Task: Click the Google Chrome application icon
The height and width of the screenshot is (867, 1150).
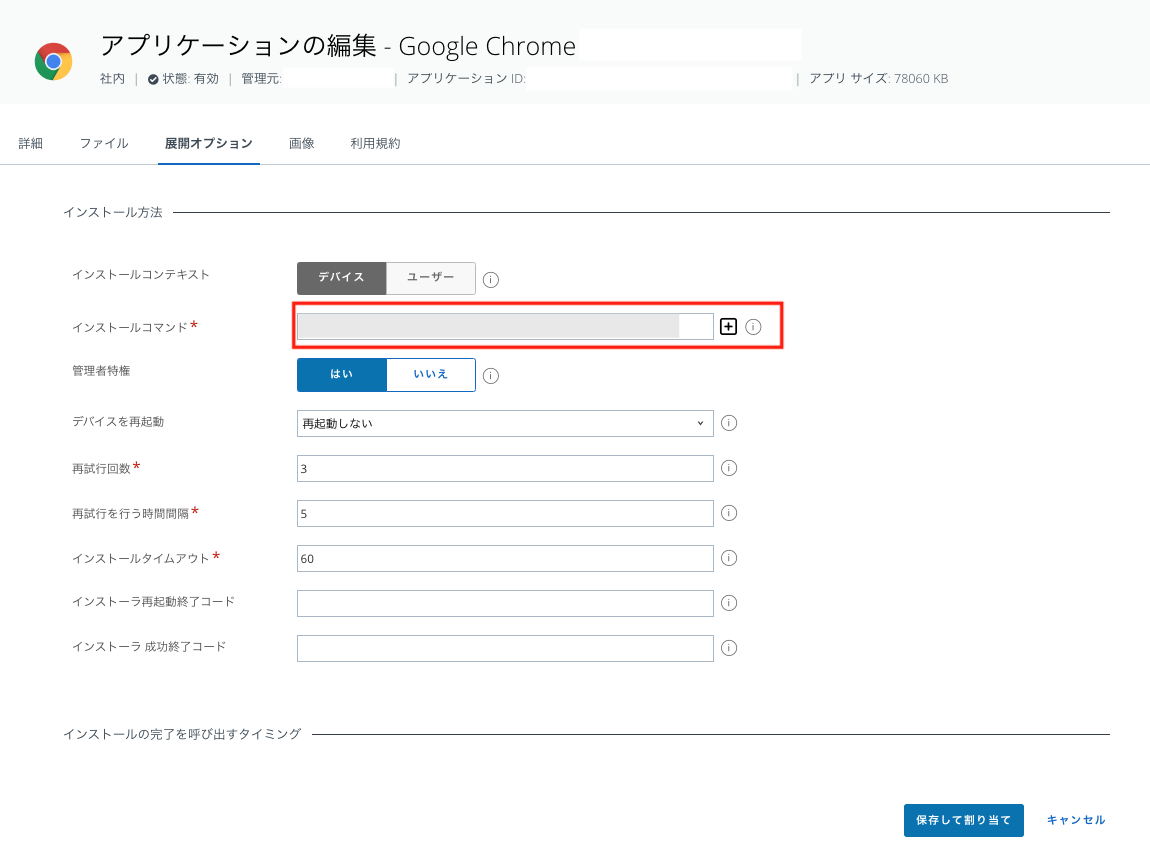Action: tap(54, 62)
